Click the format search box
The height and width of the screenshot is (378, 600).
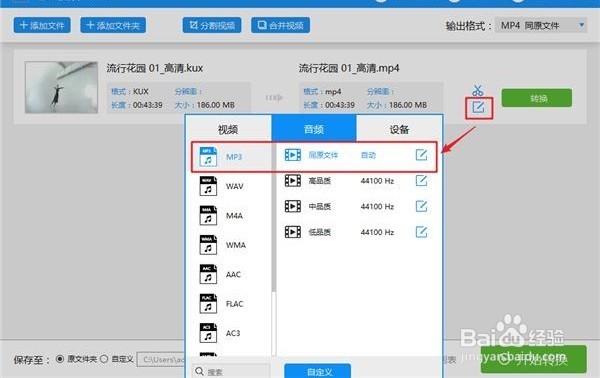(x=231, y=371)
